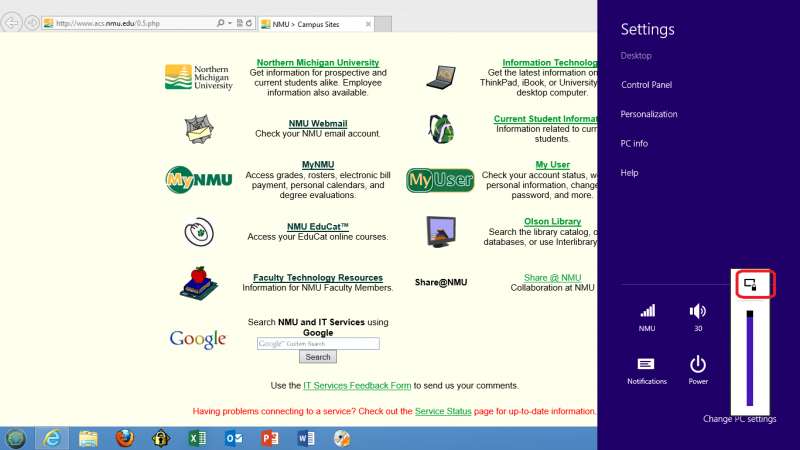
Task: Click the browser forward arrow
Action: click(32, 23)
